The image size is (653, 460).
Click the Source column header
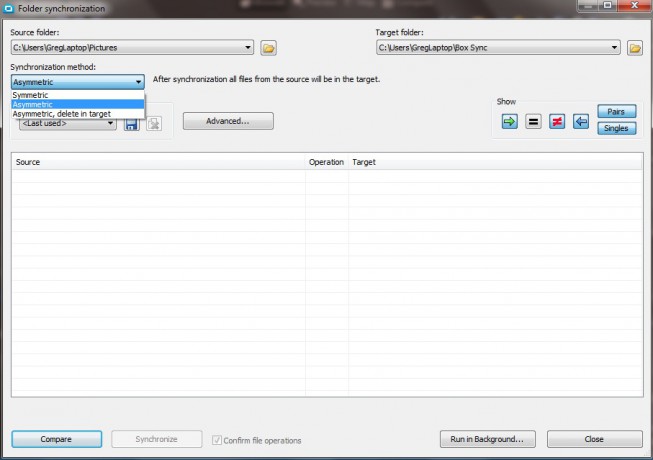coord(159,162)
